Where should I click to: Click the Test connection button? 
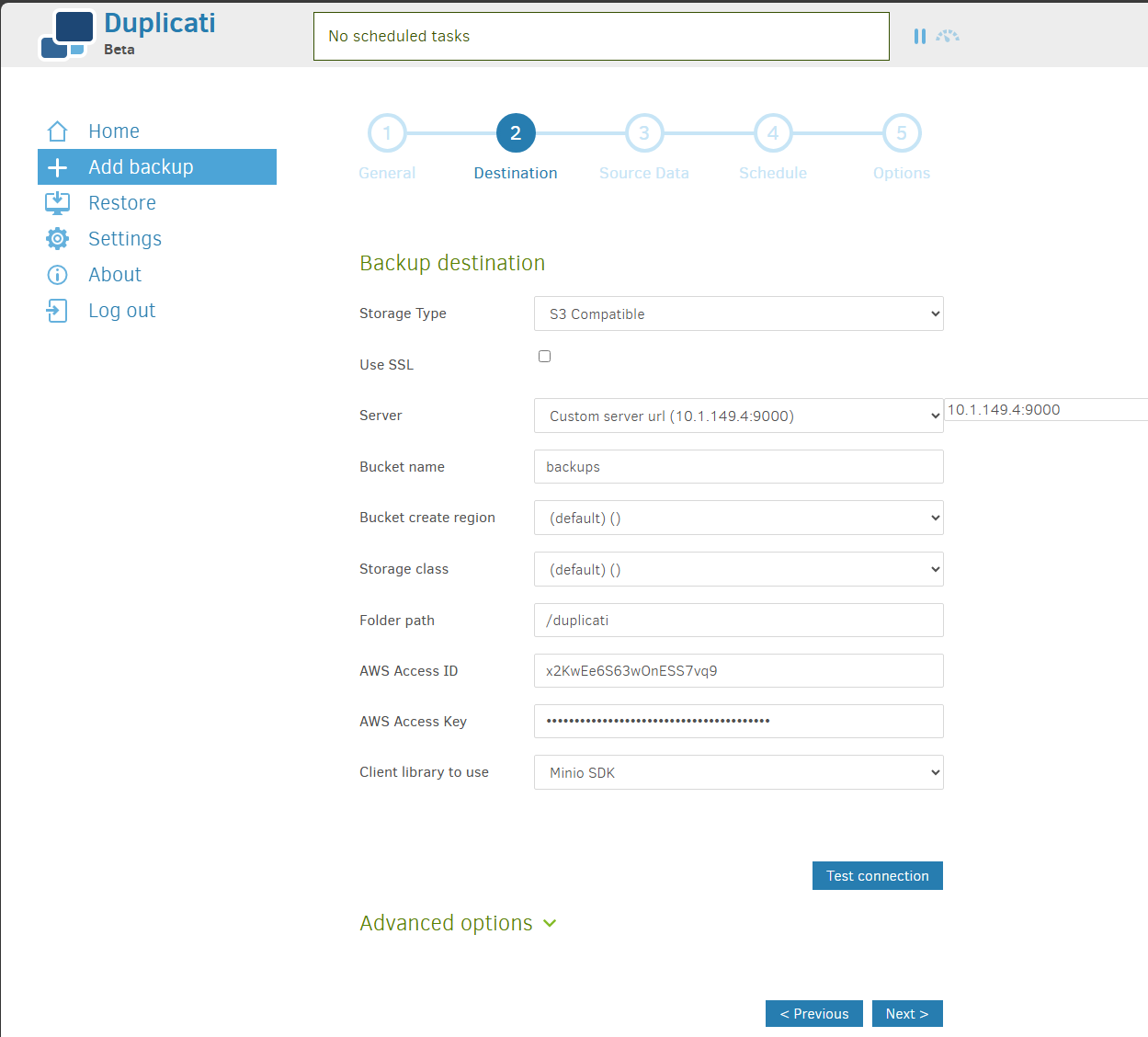point(877,875)
